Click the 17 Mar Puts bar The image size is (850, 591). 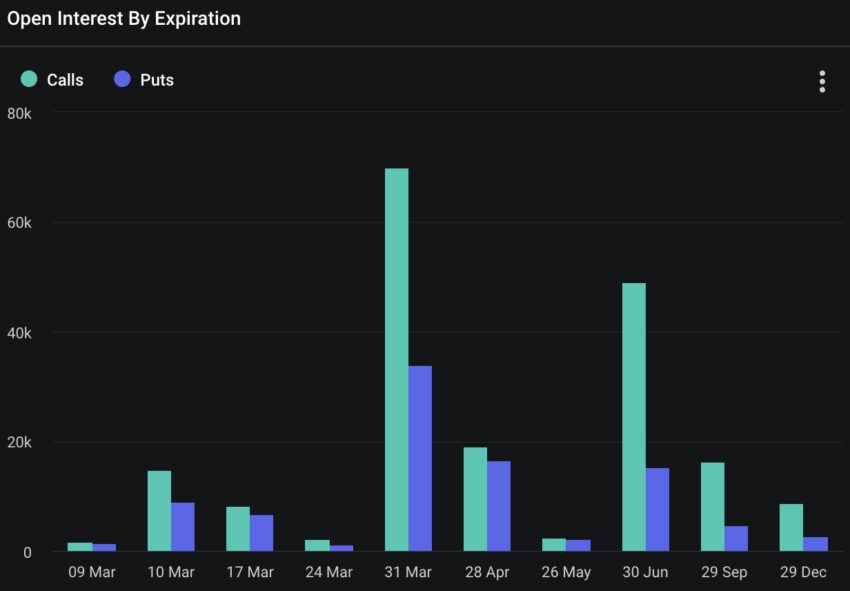click(x=261, y=533)
